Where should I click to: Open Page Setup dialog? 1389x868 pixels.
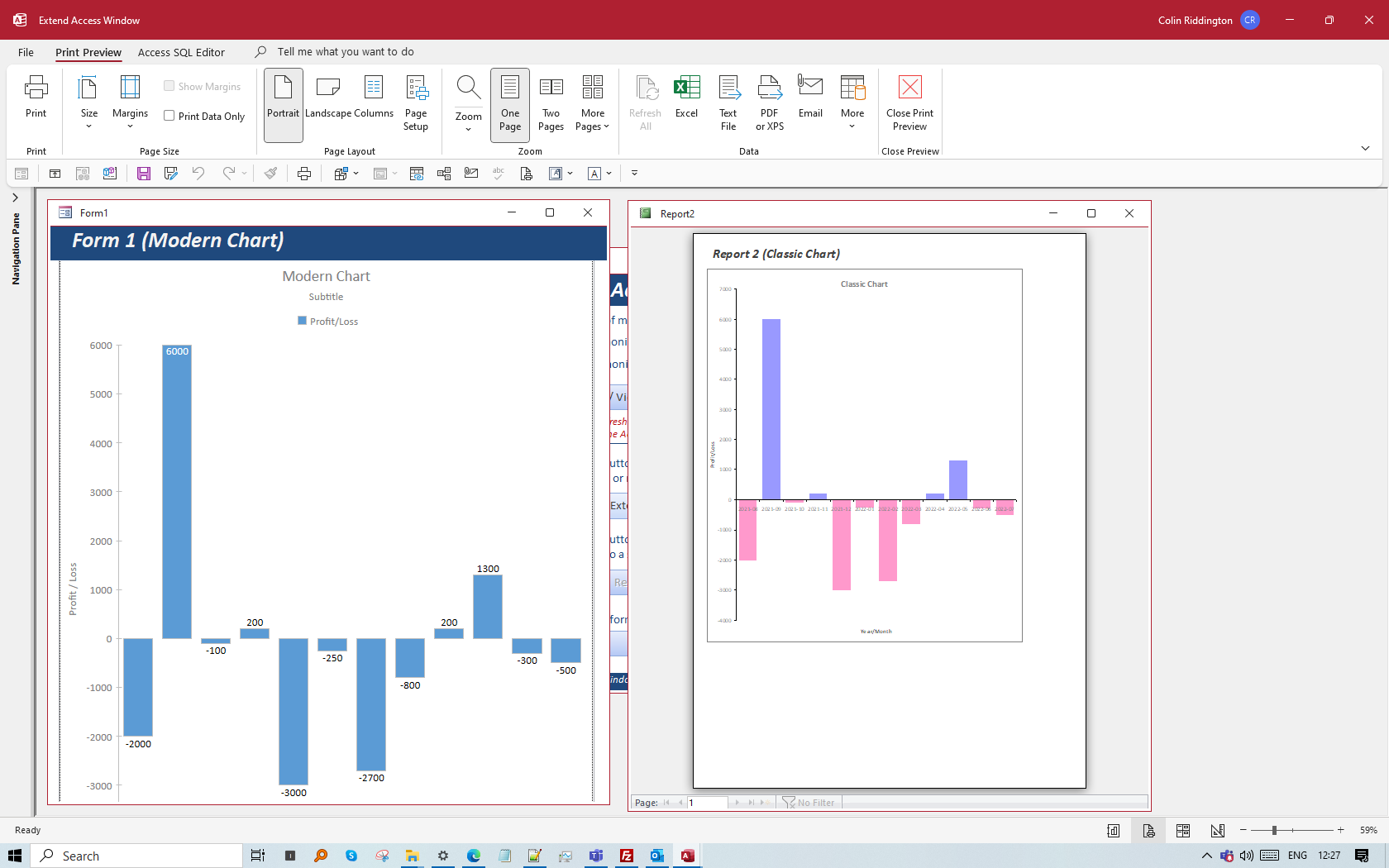pos(416,103)
